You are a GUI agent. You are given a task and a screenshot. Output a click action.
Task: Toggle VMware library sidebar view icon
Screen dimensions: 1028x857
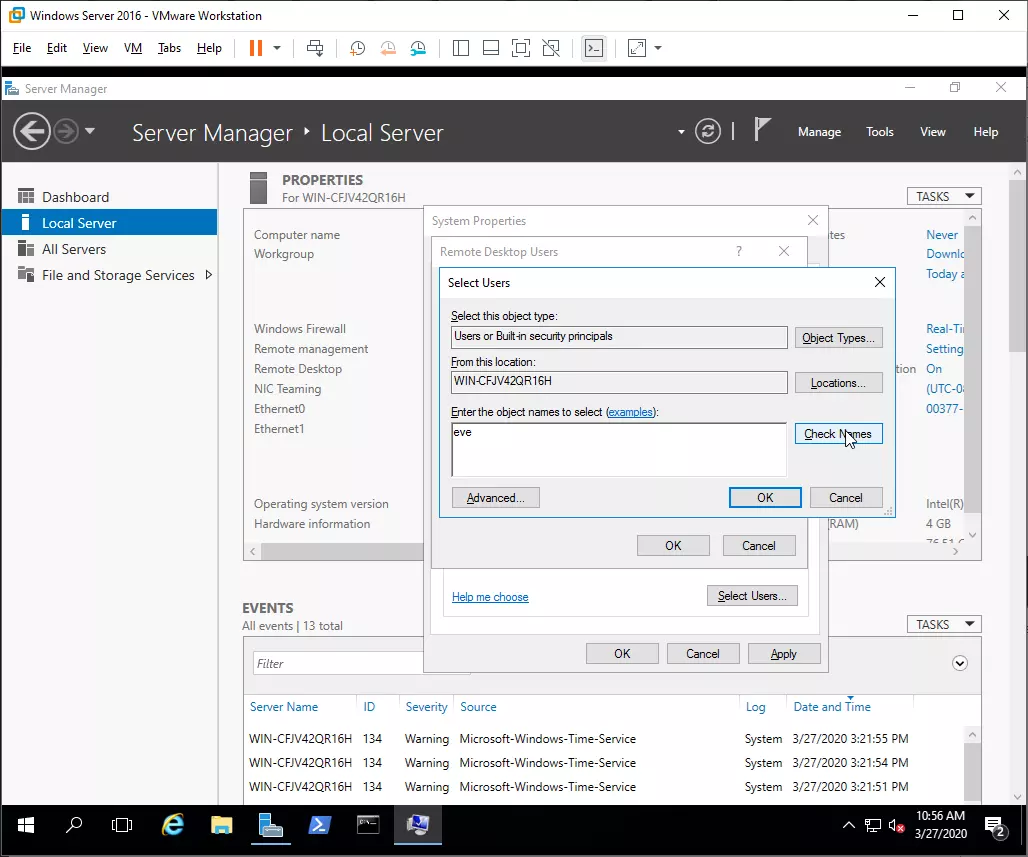(461, 48)
